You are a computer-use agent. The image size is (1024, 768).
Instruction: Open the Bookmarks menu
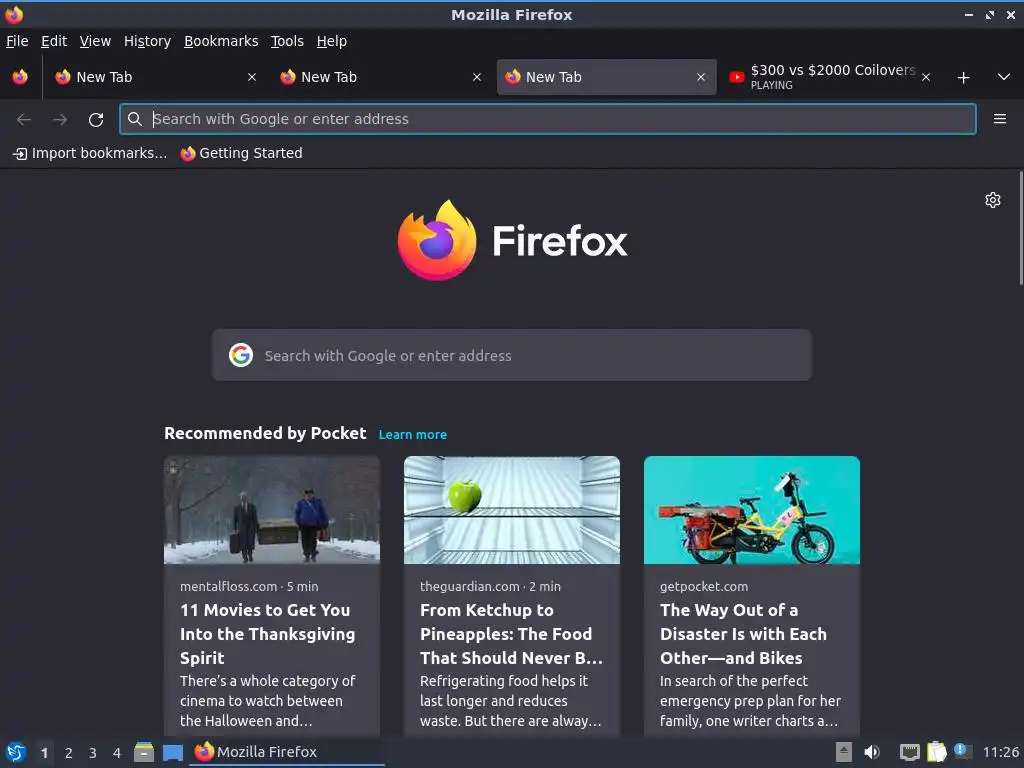tap(221, 41)
